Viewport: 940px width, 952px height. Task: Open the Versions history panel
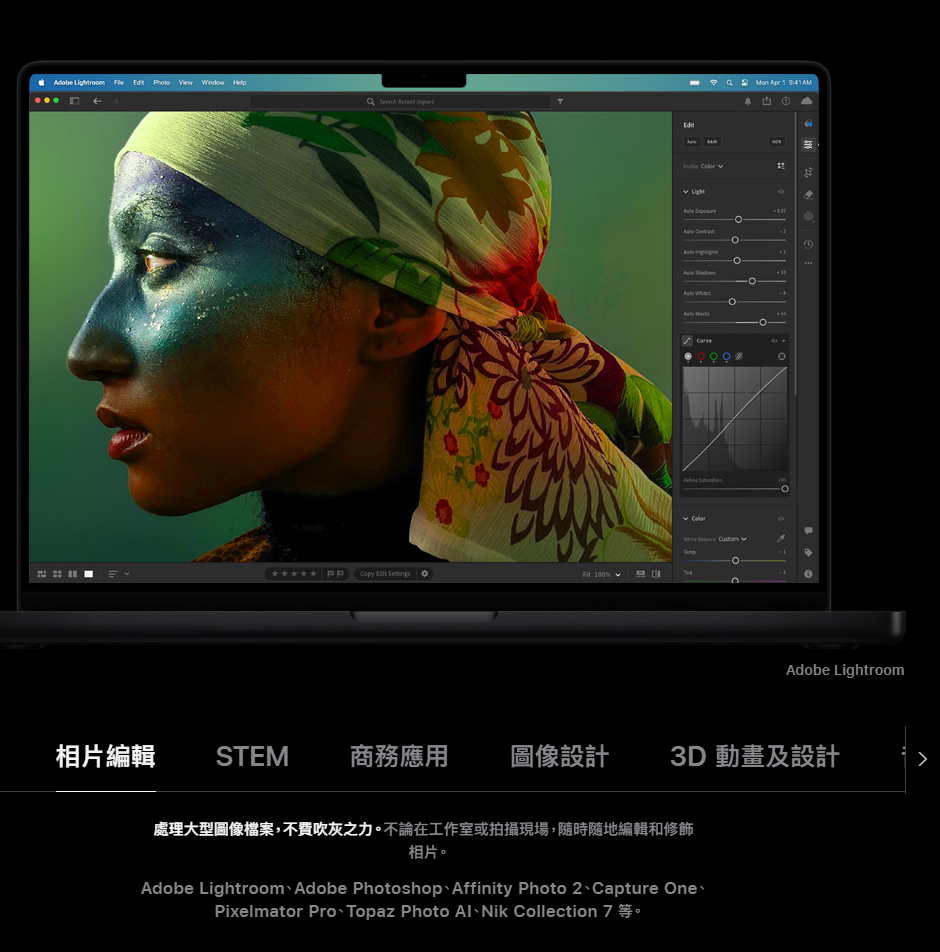(808, 244)
